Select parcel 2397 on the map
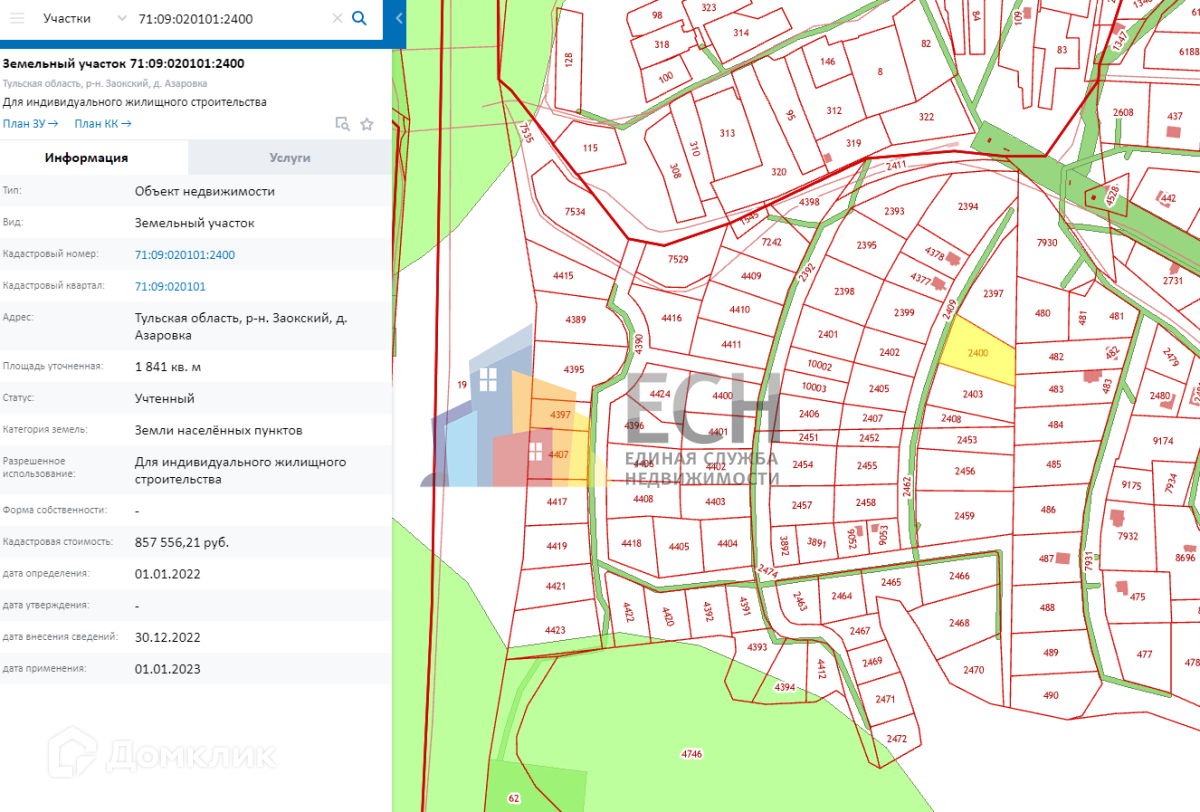Image resolution: width=1200 pixels, height=812 pixels. click(x=992, y=293)
